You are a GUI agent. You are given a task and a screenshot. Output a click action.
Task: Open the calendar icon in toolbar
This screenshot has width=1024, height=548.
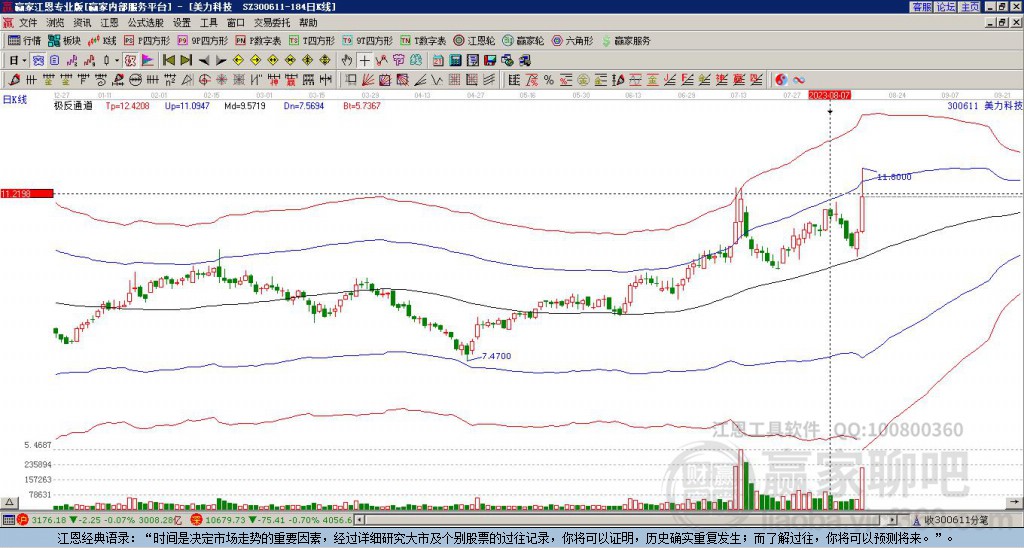click(x=438, y=61)
